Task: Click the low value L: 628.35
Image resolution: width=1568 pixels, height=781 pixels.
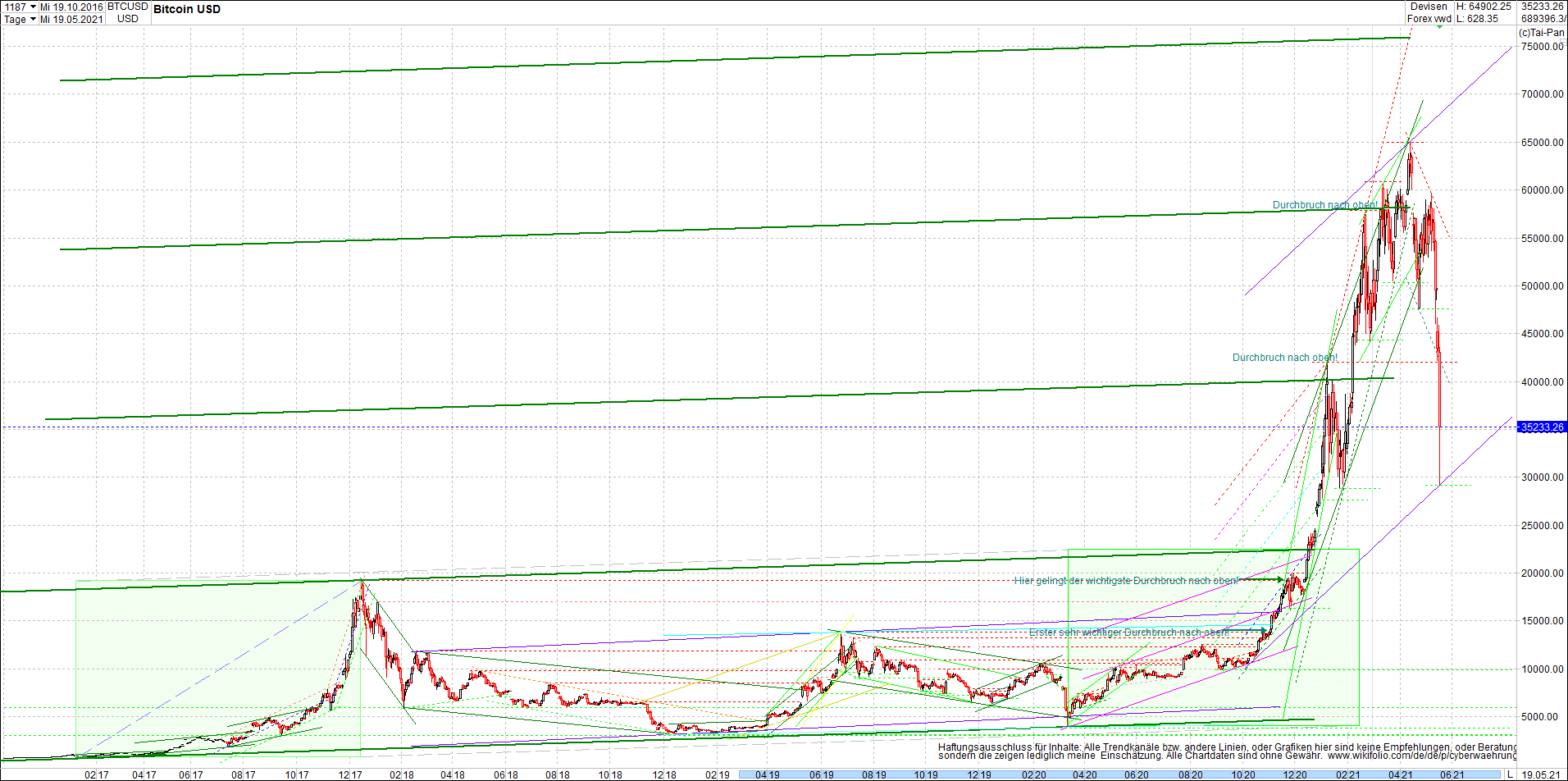Action: (x=1478, y=19)
